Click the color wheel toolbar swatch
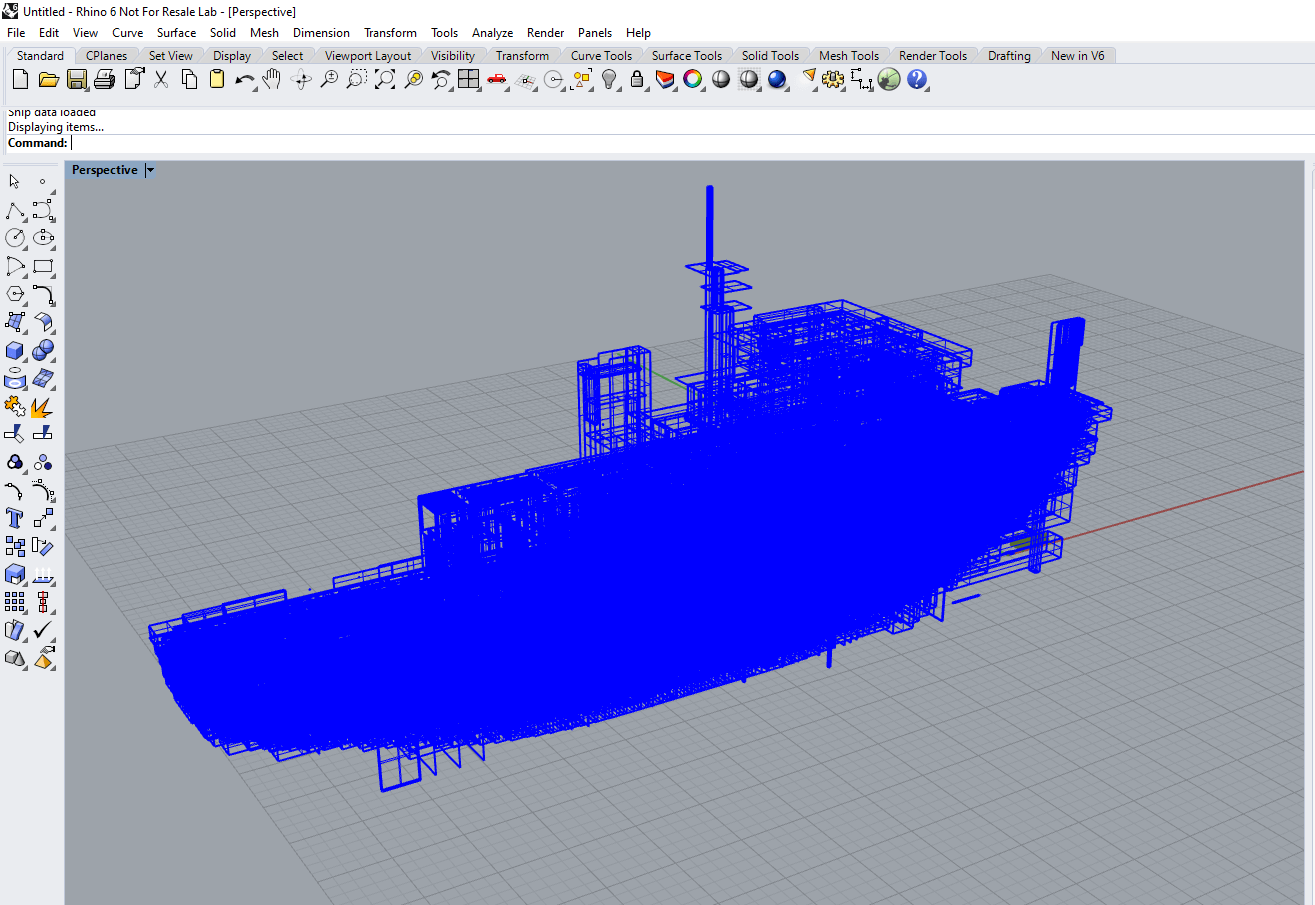Viewport: 1315px width, 905px height. pyautogui.click(x=693, y=80)
